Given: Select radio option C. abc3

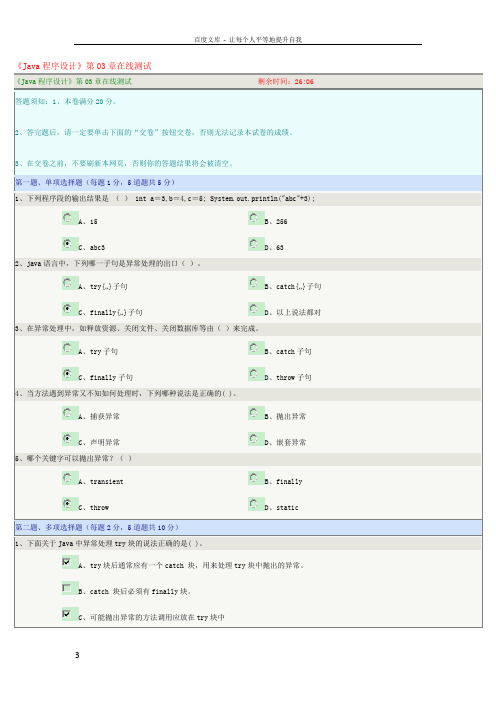Looking at the screenshot, I should (x=68, y=244).
